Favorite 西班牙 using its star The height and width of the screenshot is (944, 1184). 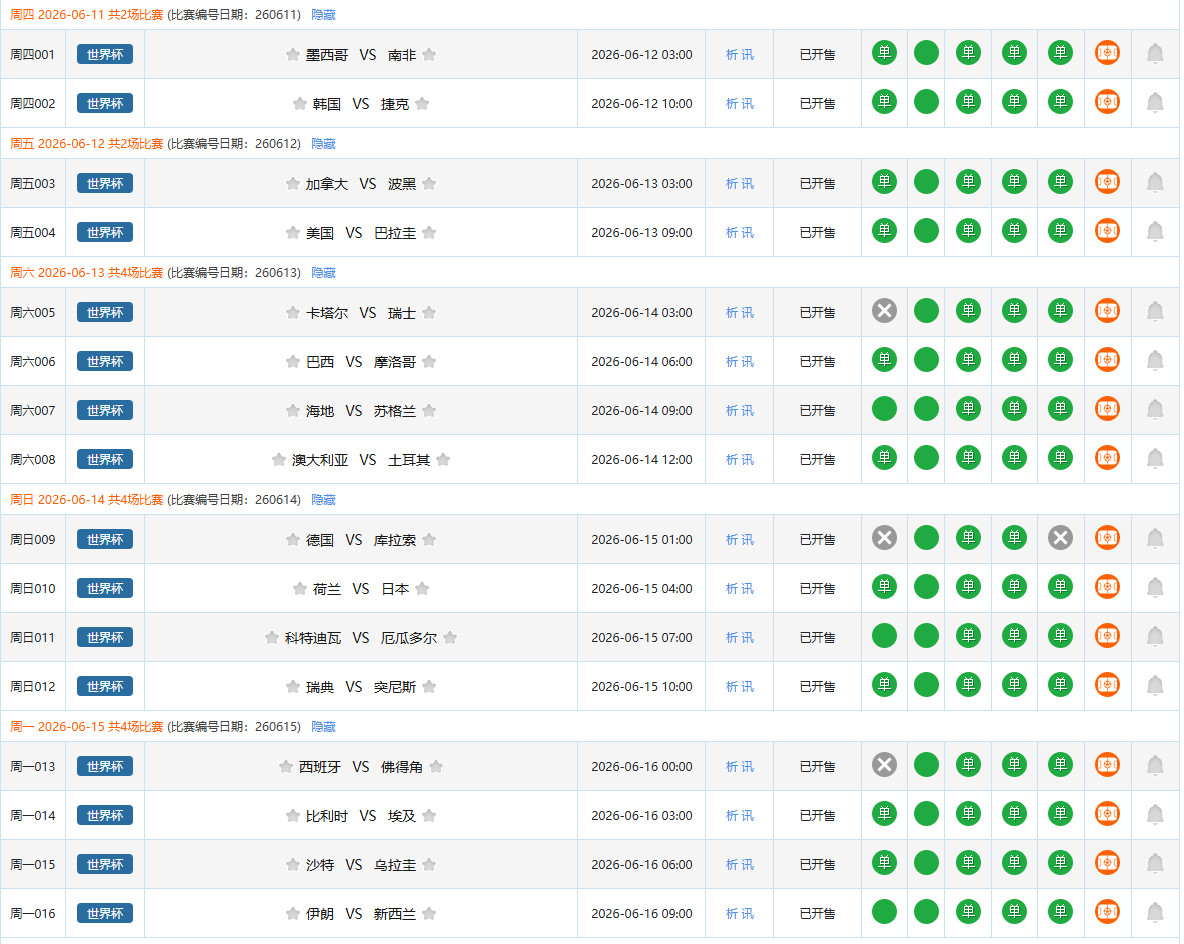(285, 767)
